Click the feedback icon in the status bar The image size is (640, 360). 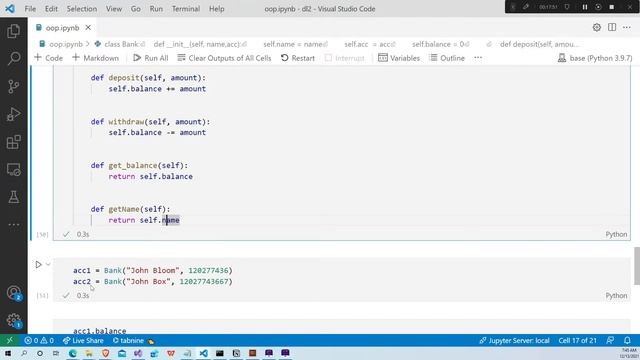[x=610, y=340]
